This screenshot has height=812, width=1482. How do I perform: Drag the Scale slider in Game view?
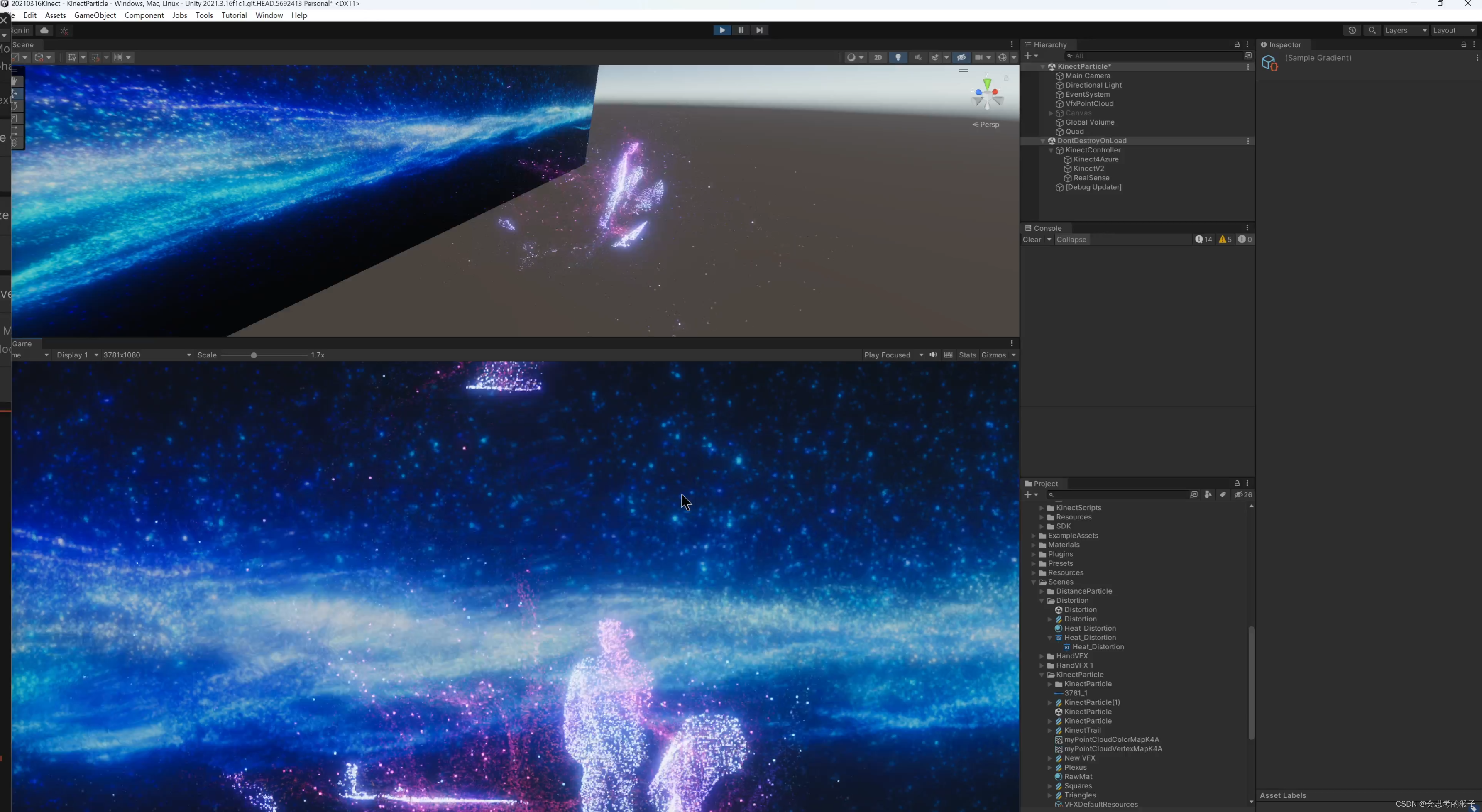coord(254,355)
